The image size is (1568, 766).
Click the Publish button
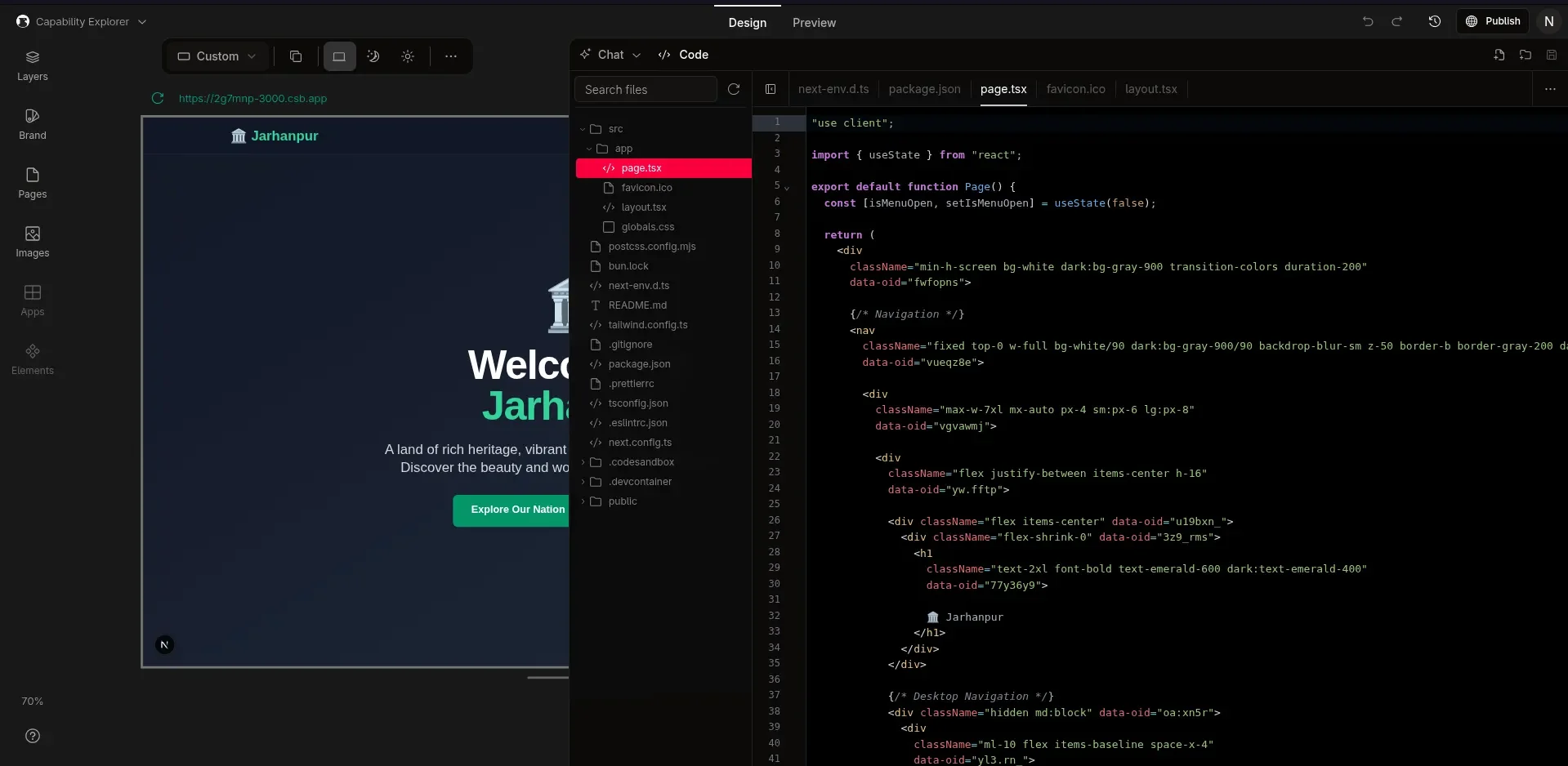(1493, 21)
